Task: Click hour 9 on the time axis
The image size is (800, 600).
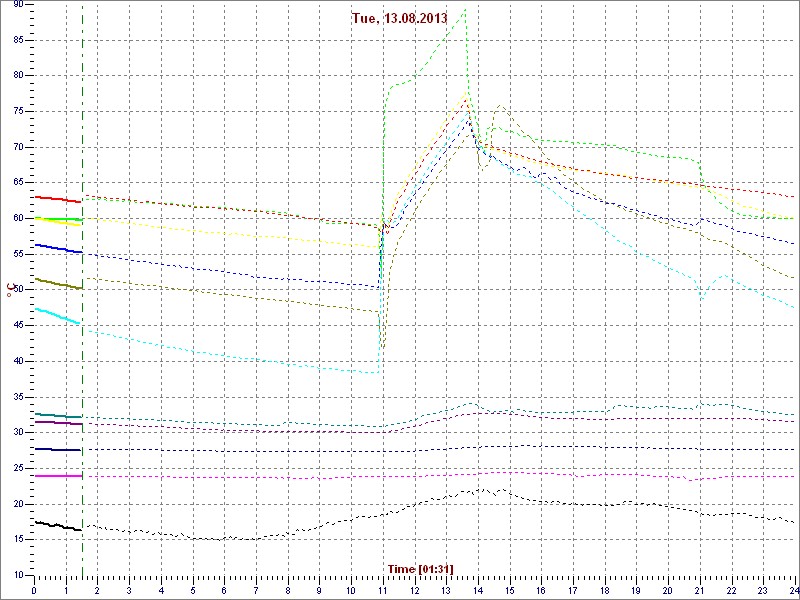Action: (320, 590)
